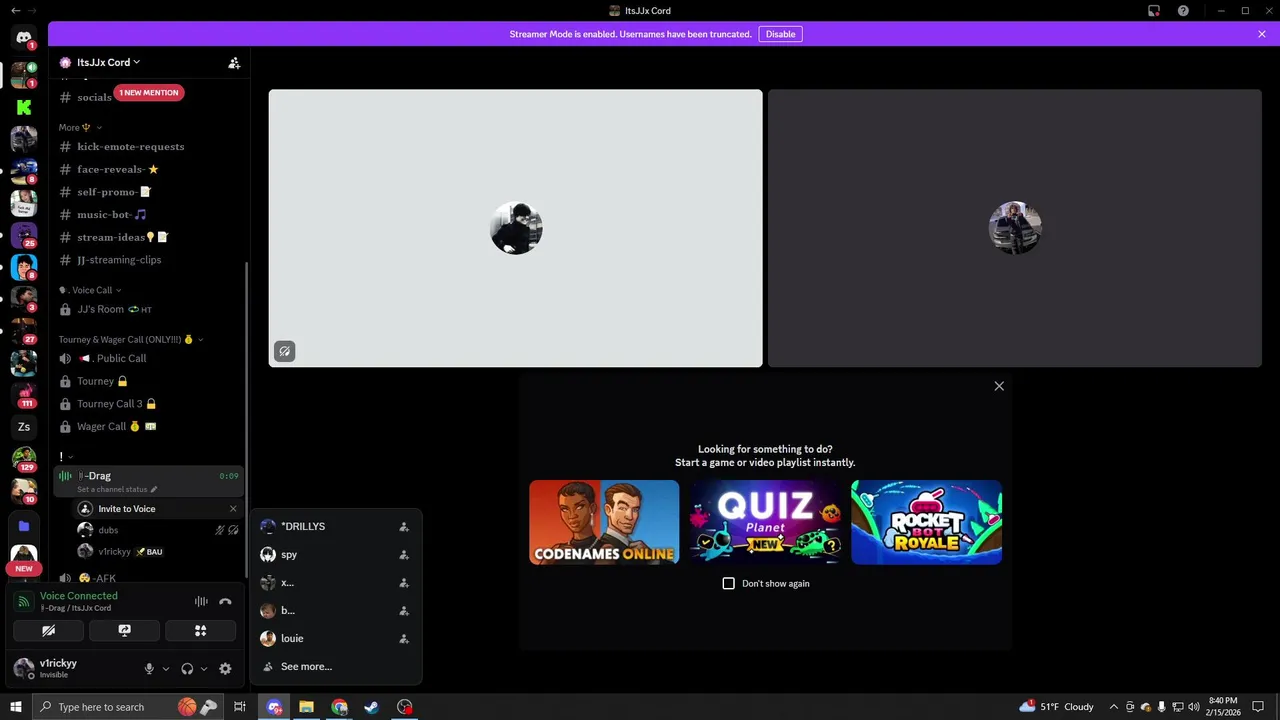1280x720 pixels.
Task: Start an Activity with the shapes button
Action: (200, 631)
